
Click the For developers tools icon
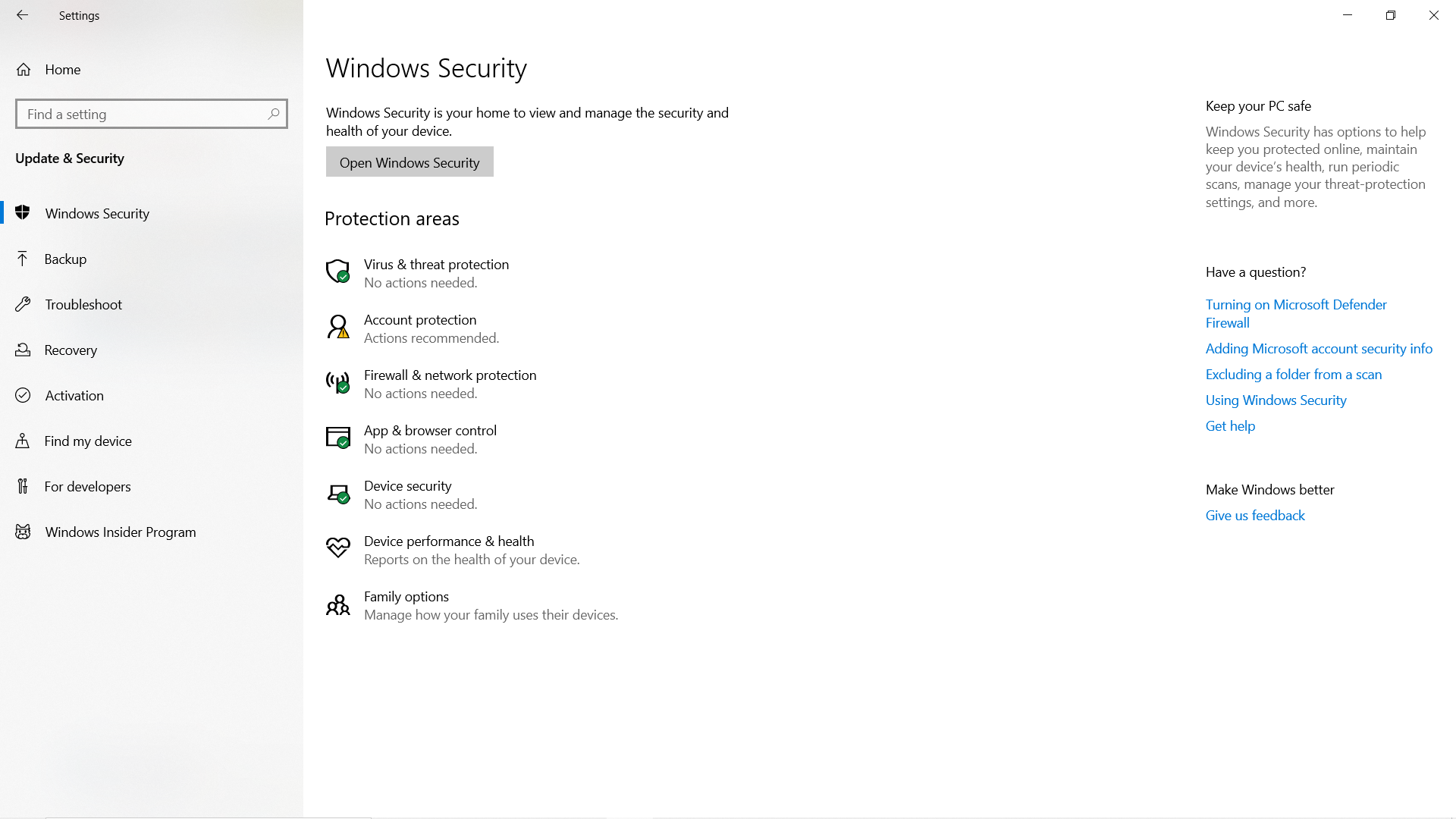click(x=23, y=486)
